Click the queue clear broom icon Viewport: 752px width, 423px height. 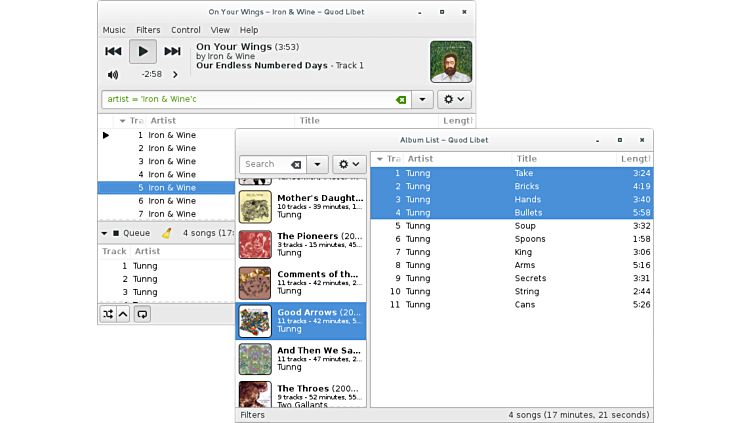(x=166, y=233)
